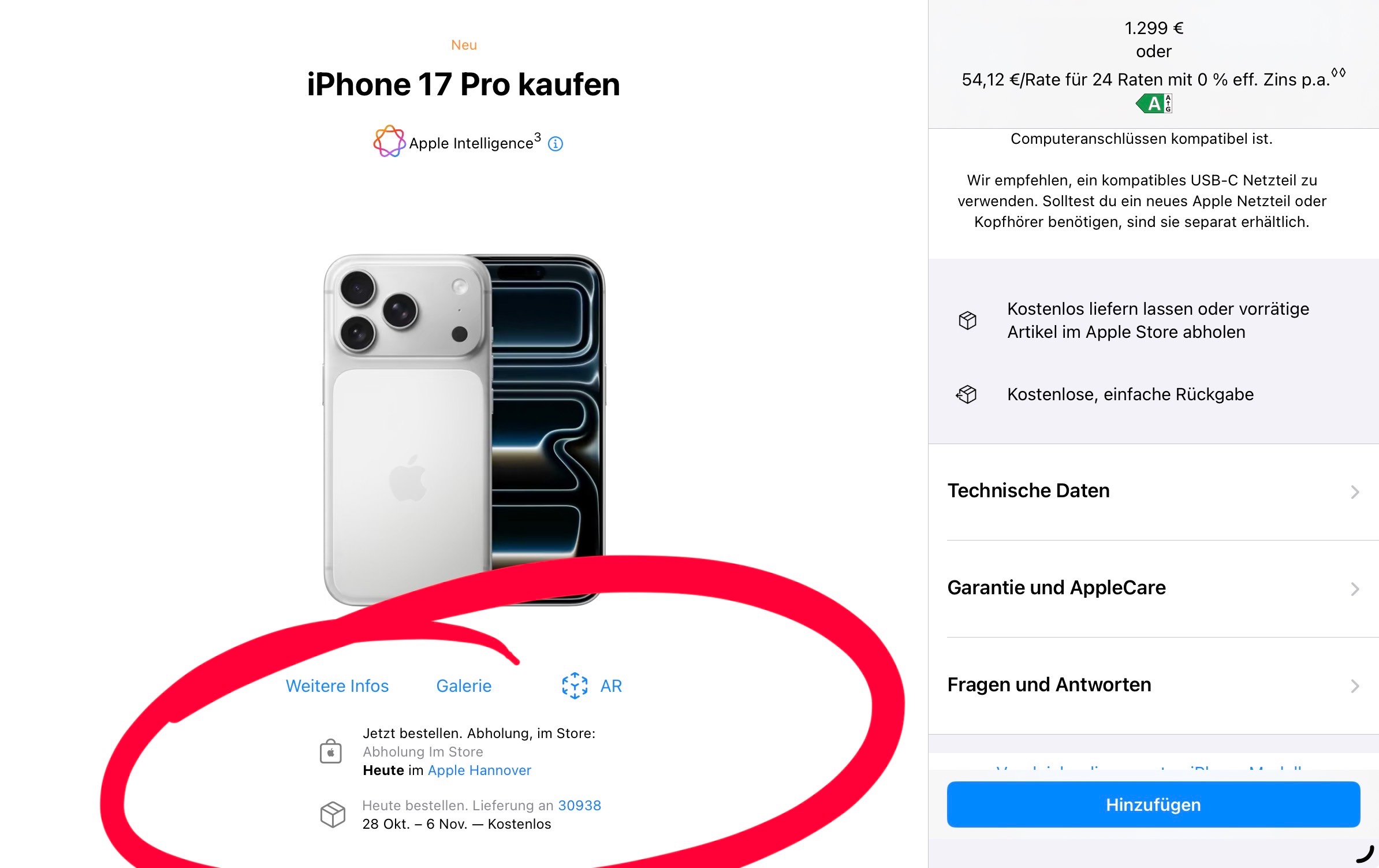Click the delivery box icon beside Lieferung

point(333,814)
